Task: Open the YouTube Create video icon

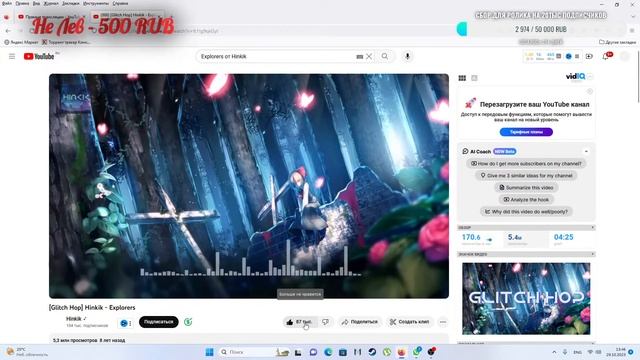Action: coord(589,56)
